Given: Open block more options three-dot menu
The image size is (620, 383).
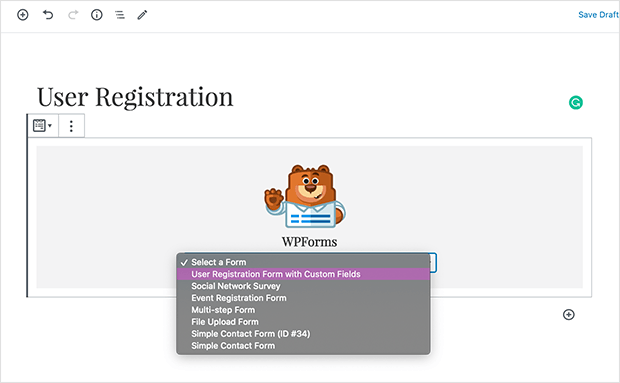Looking at the screenshot, I should [x=71, y=126].
